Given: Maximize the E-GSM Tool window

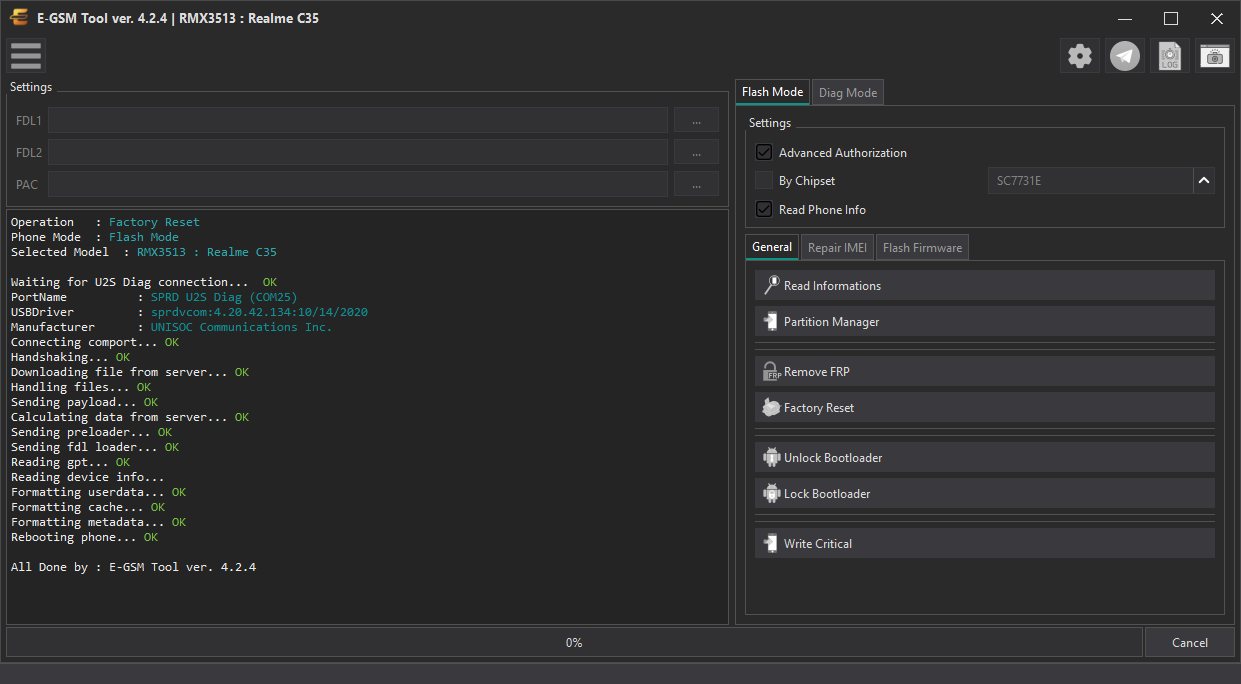Looking at the screenshot, I should click(1171, 18).
